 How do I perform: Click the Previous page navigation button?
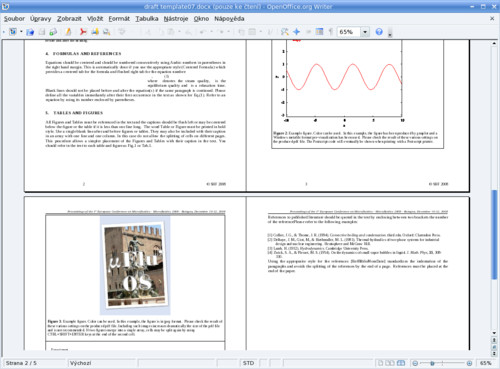(494, 340)
